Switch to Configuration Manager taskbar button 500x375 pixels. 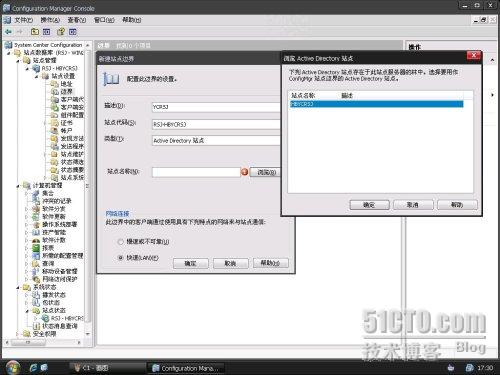click(185, 368)
